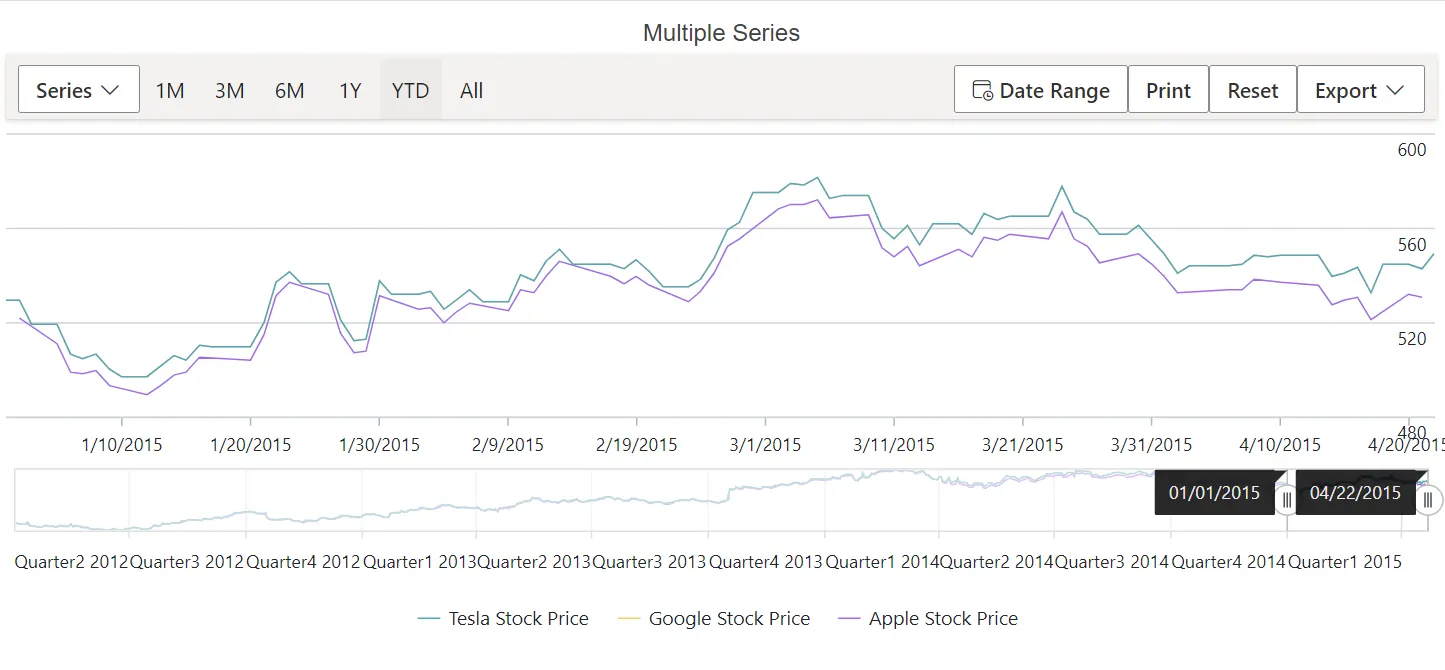1445x670 pixels.
Task: Click the 1/10/2015 axis label
Action: [x=122, y=445]
